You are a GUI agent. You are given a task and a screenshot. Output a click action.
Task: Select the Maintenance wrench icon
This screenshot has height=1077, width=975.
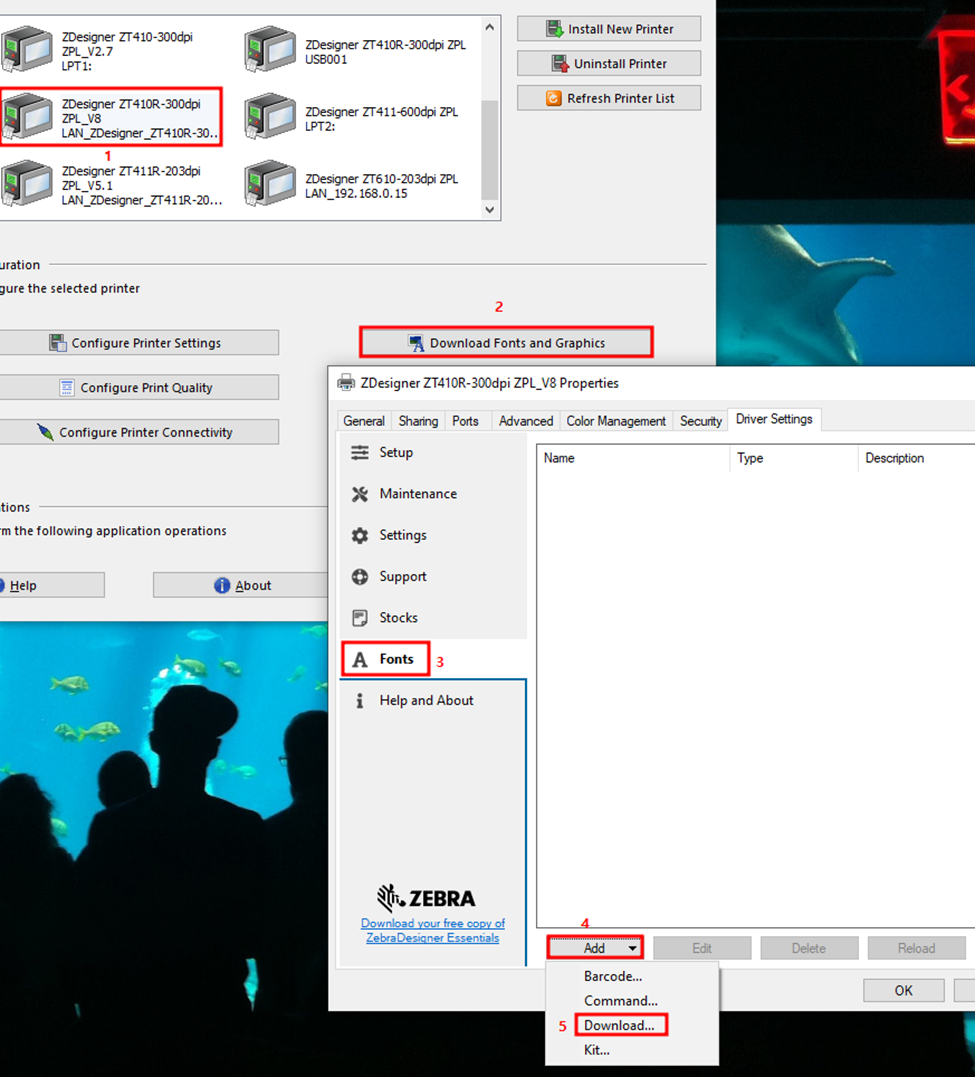(x=360, y=494)
